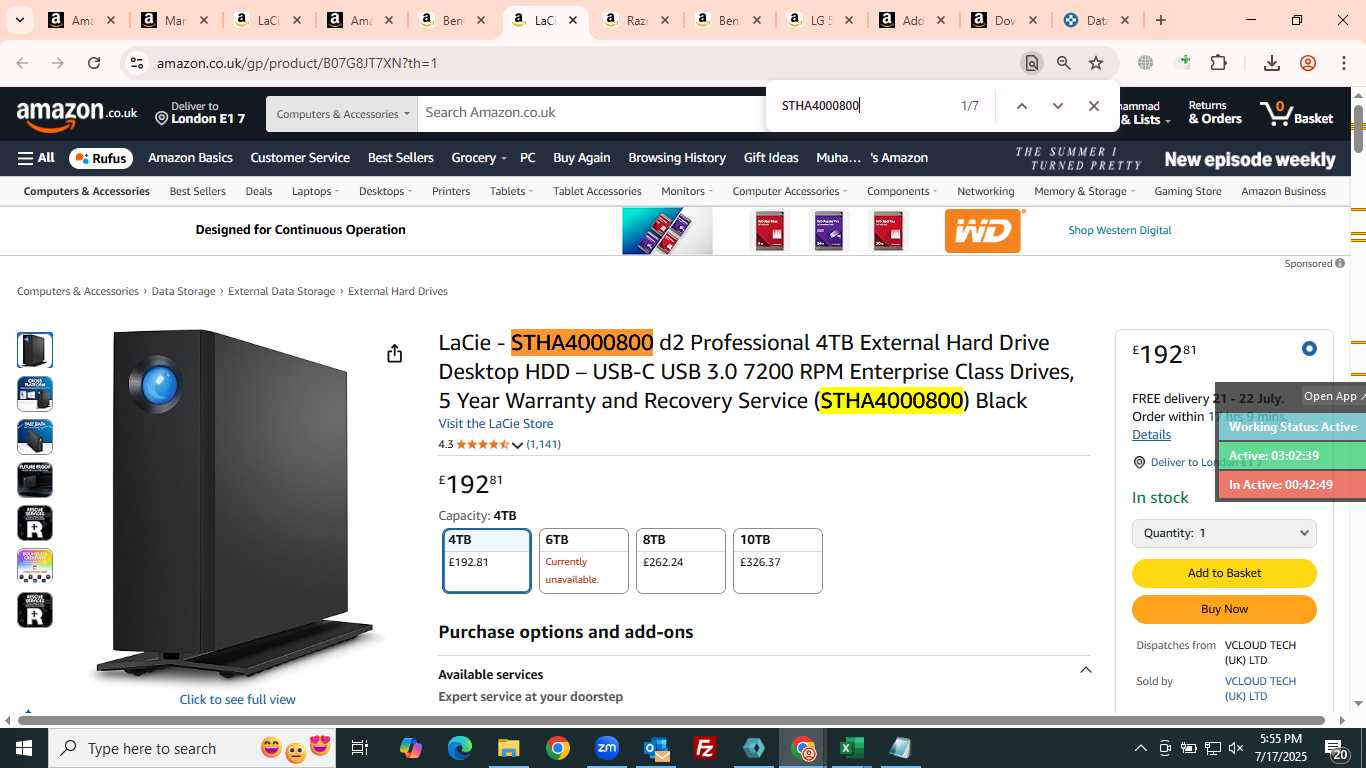This screenshot has width=1366, height=768.
Task: Expand the Laptops submenu
Action: [316, 191]
